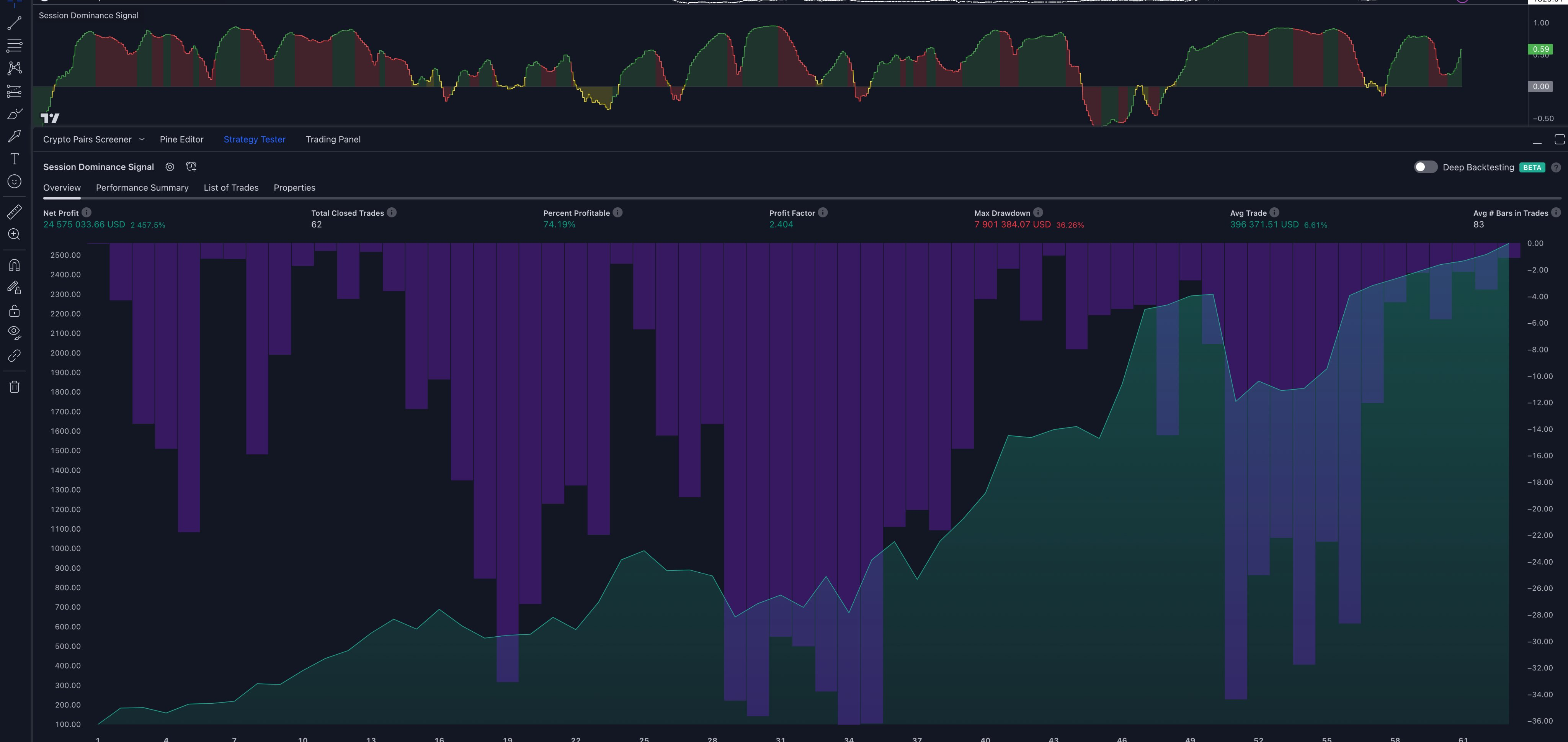1568x742 pixels.
Task: Select the Trend Line drawing tool
Action: 15,23
